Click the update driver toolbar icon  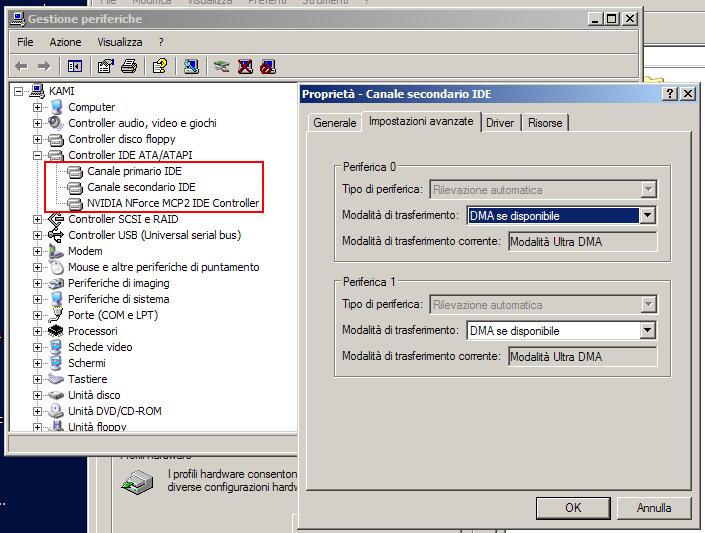pyautogui.click(x=222, y=67)
